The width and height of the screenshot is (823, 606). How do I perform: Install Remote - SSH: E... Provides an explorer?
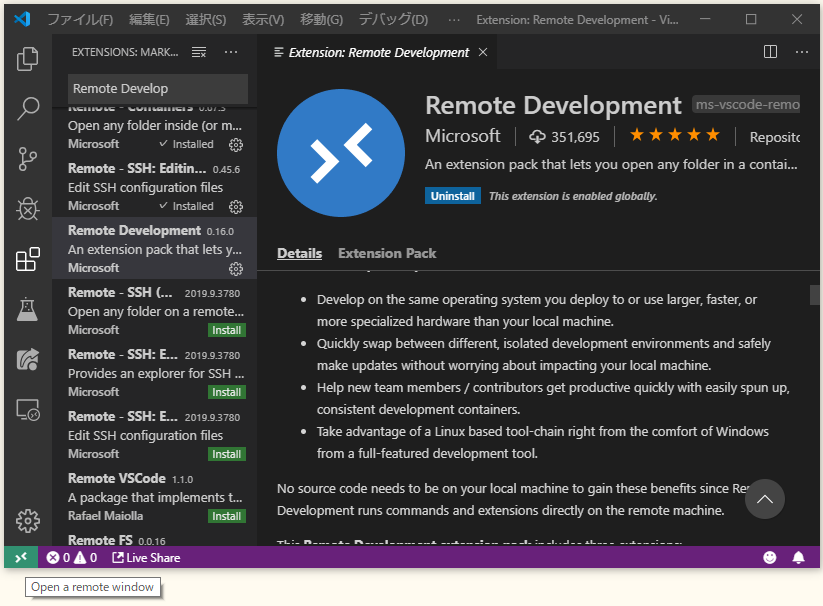(x=227, y=392)
